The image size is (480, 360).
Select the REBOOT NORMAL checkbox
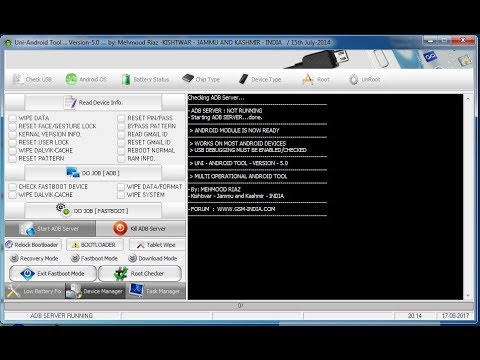click(x=121, y=151)
